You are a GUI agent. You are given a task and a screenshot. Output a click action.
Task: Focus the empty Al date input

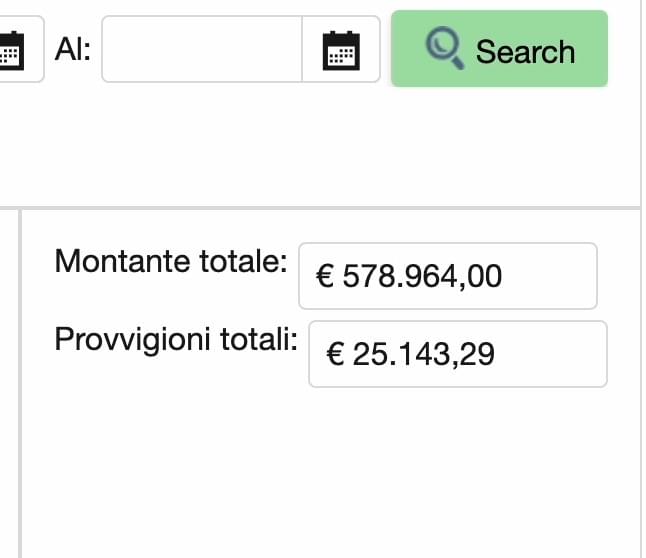point(202,49)
